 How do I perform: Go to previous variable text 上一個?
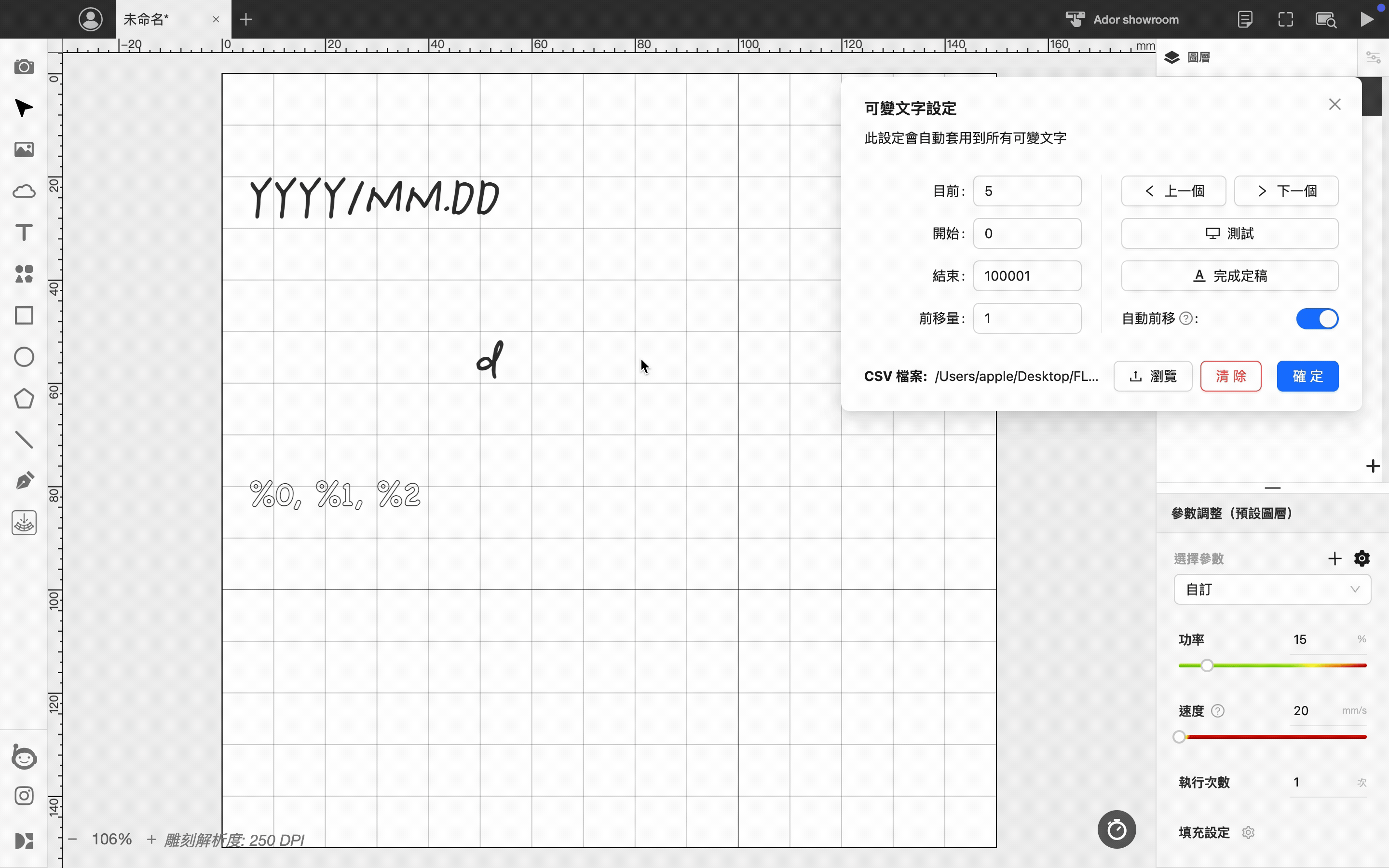click(x=1174, y=191)
